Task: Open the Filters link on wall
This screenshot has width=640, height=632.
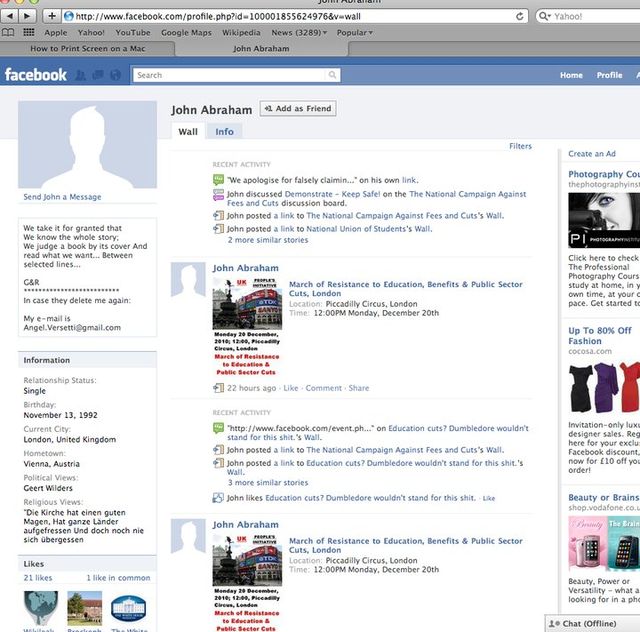Action: click(520, 146)
